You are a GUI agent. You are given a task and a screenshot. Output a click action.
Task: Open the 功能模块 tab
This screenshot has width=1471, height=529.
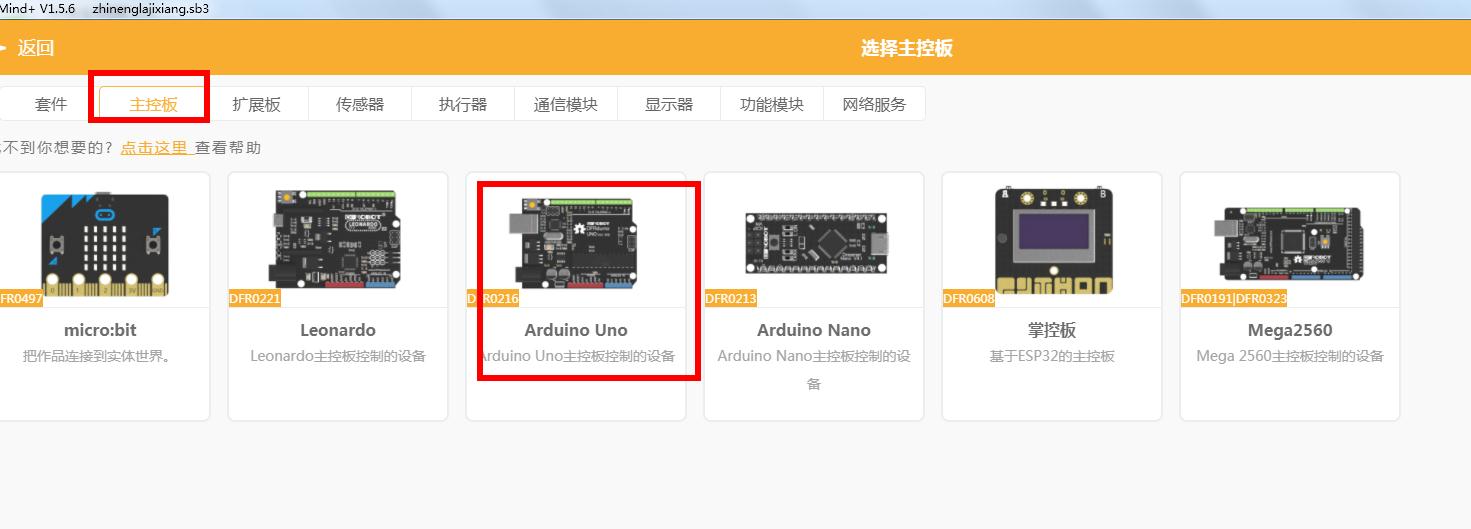coord(772,104)
